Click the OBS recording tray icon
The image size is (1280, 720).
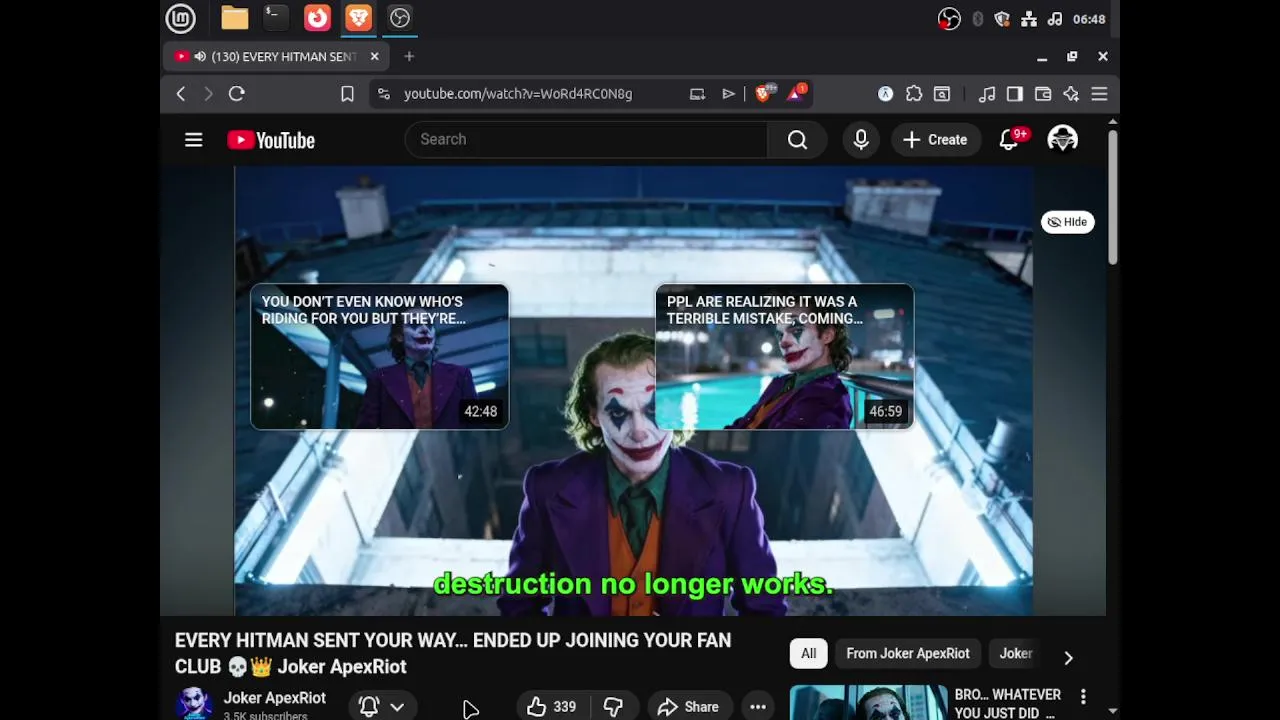(x=949, y=19)
